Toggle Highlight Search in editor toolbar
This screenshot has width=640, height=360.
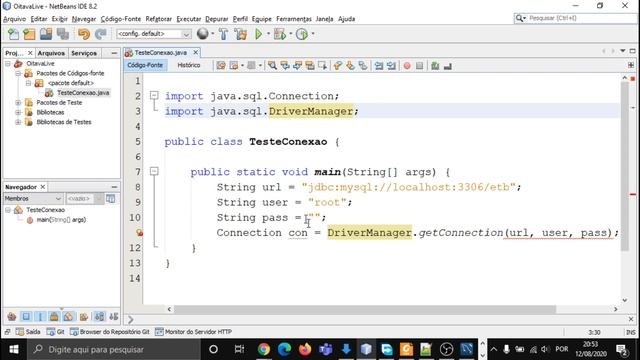pyautogui.click(x=310, y=66)
